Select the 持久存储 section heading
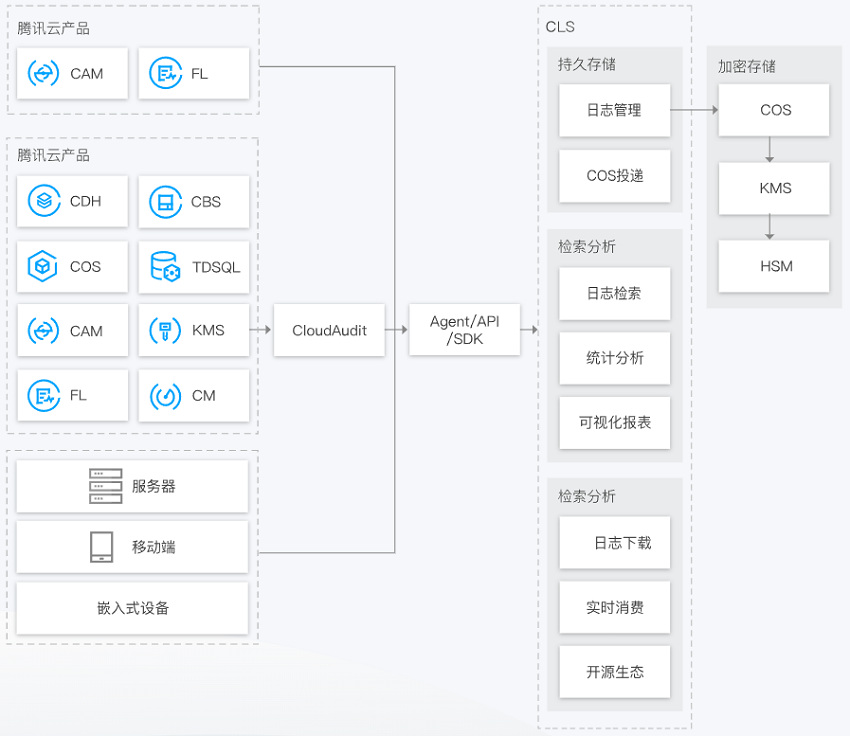This screenshot has width=850, height=736. coord(587,64)
